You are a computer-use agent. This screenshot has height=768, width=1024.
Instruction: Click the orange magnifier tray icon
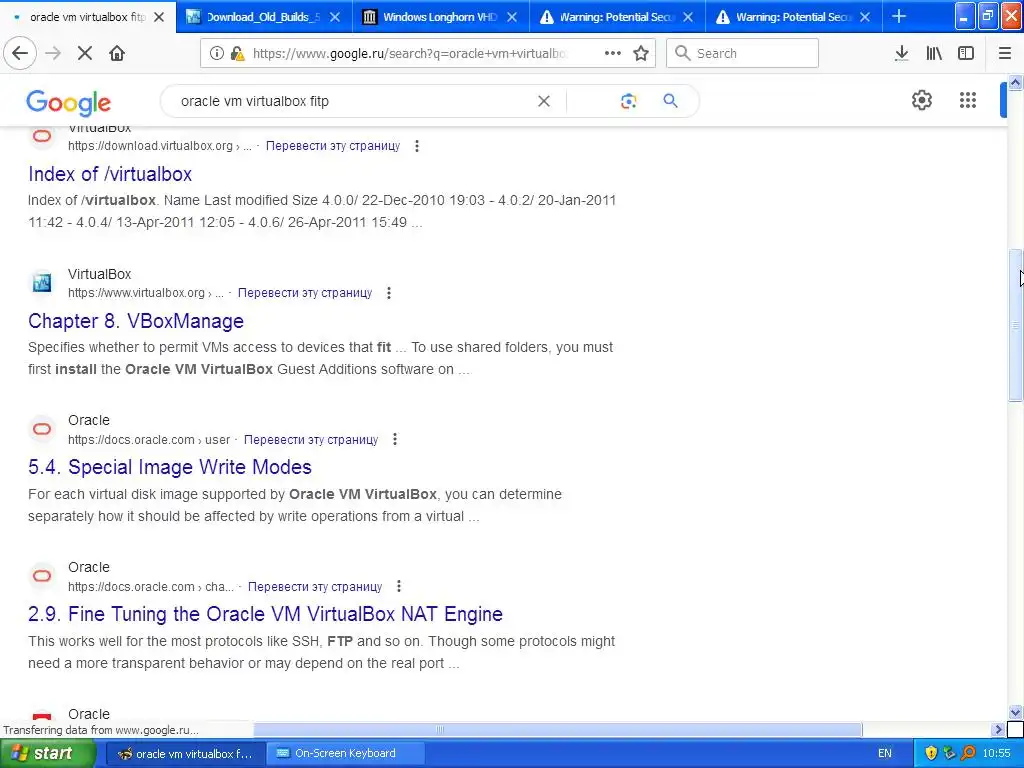coord(968,753)
